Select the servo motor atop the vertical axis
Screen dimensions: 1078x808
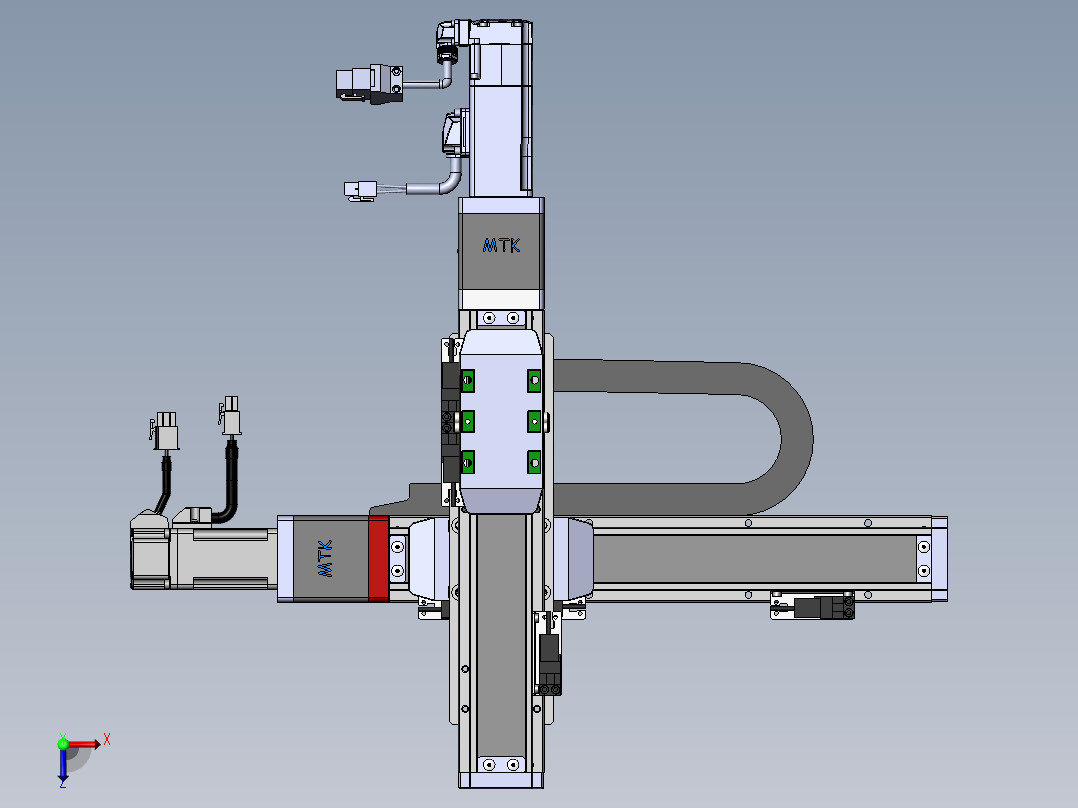(x=500, y=109)
